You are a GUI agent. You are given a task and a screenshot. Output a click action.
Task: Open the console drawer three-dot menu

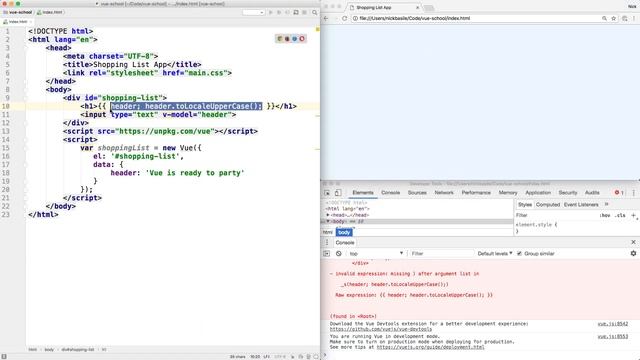[327, 242]
